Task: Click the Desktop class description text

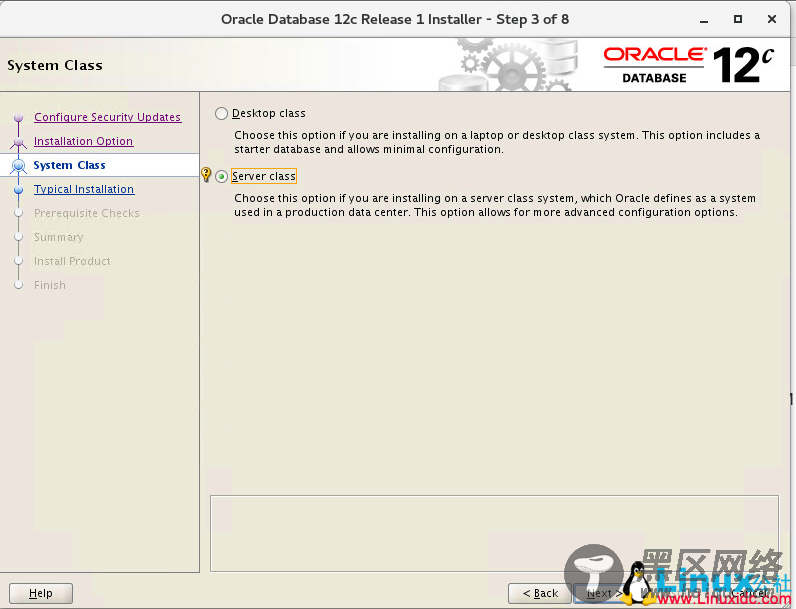Action: 497,142
